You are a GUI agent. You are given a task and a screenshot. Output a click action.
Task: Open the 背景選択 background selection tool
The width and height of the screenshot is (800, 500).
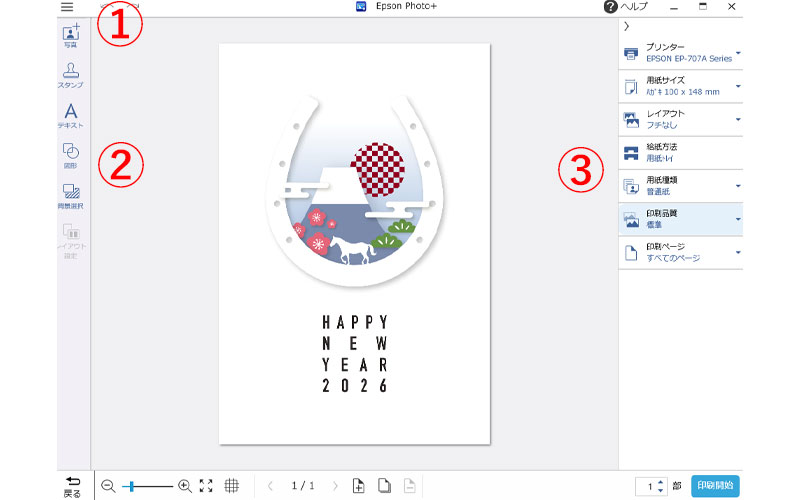coord(71,195)
